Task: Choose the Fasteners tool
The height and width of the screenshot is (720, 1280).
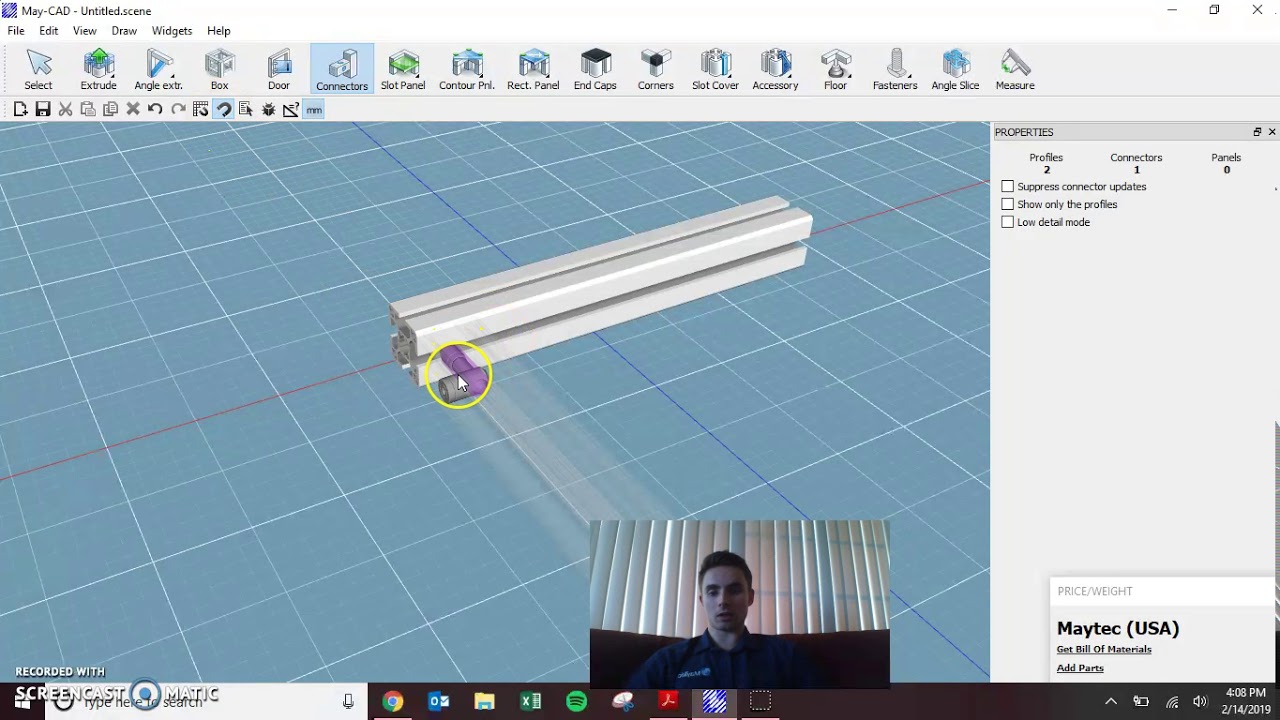Action: point(895,69)
